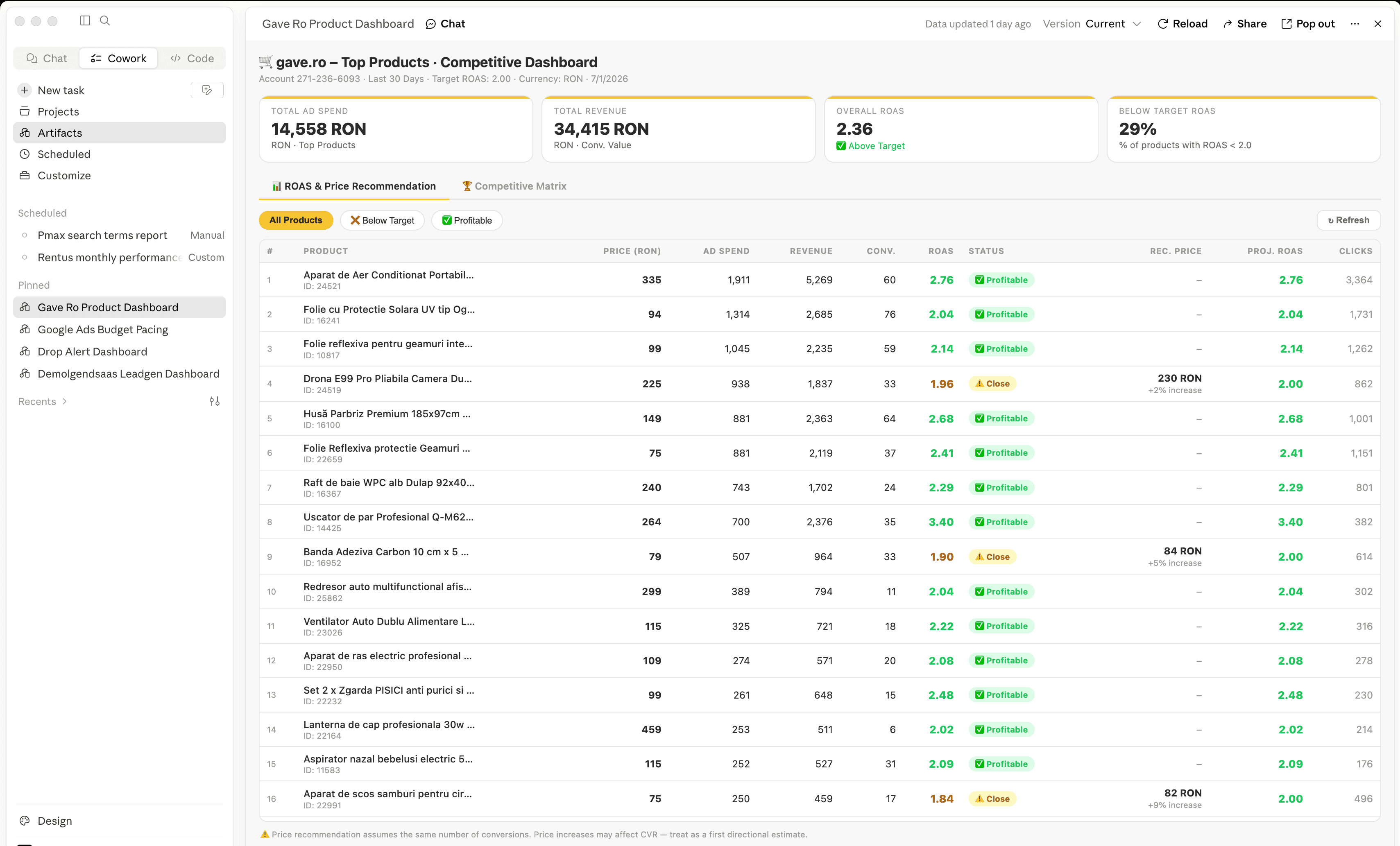Switch to the Code mode tab
The image size is (1400, 846).
click(x=192, y=59)
